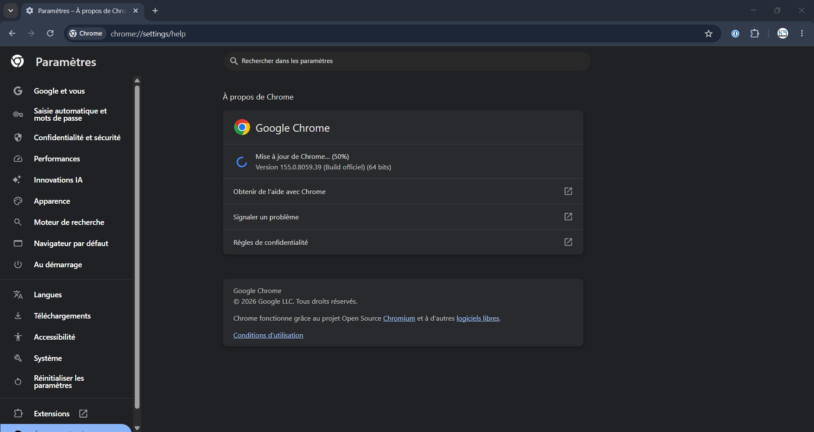Open the 'logiciels libres' link
The height and width of the screenshot is (432, 814).
(478, 318)
